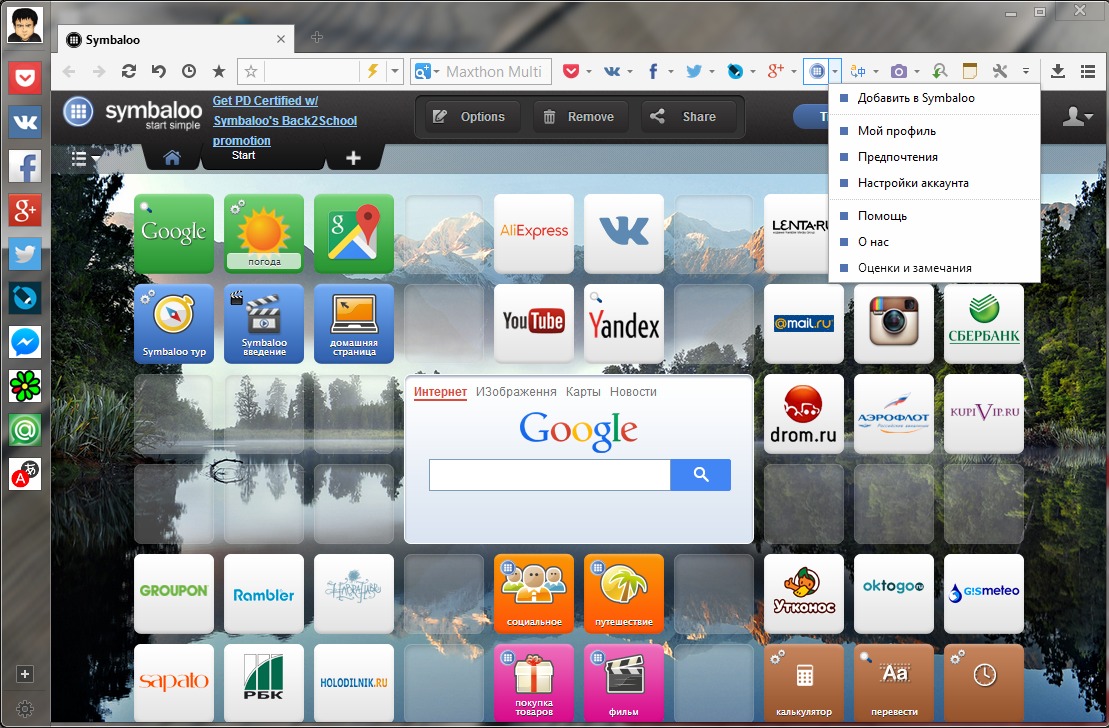Click the Symbaloo home icon above the webmix
Viewport: 1109px width, 728px height.
[x=170, y=157]
